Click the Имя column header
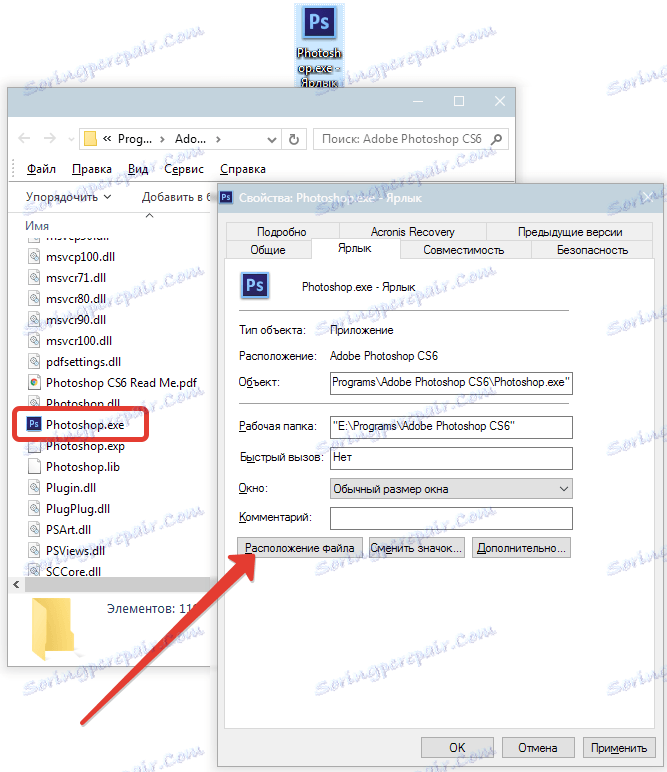Image resolution: width=667 pixels, height=772 pixels. point(37,225)
